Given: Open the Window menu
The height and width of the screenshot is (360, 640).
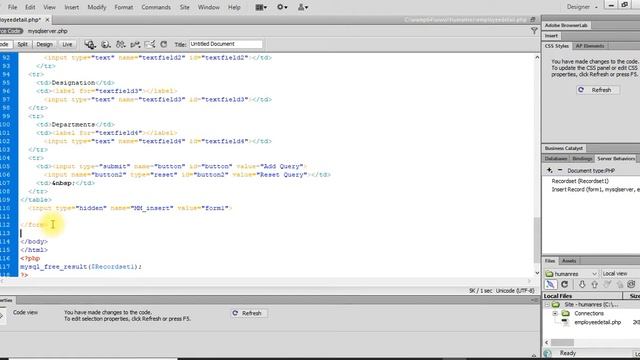Looking at the screenshot, I should [209, 7].
